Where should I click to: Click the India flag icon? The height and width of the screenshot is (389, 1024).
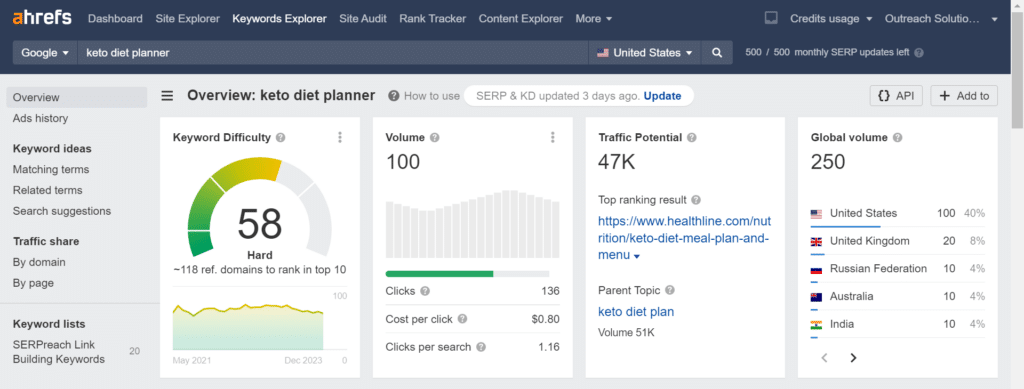click(816, 324)
